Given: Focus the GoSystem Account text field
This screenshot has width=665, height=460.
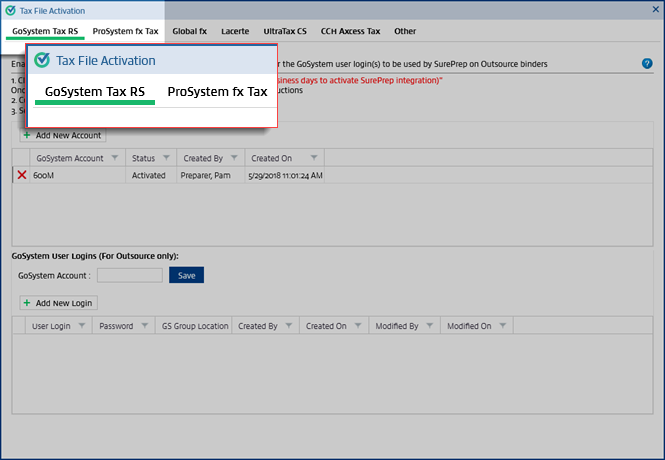Looking at the screenshot, I should 129,275.
